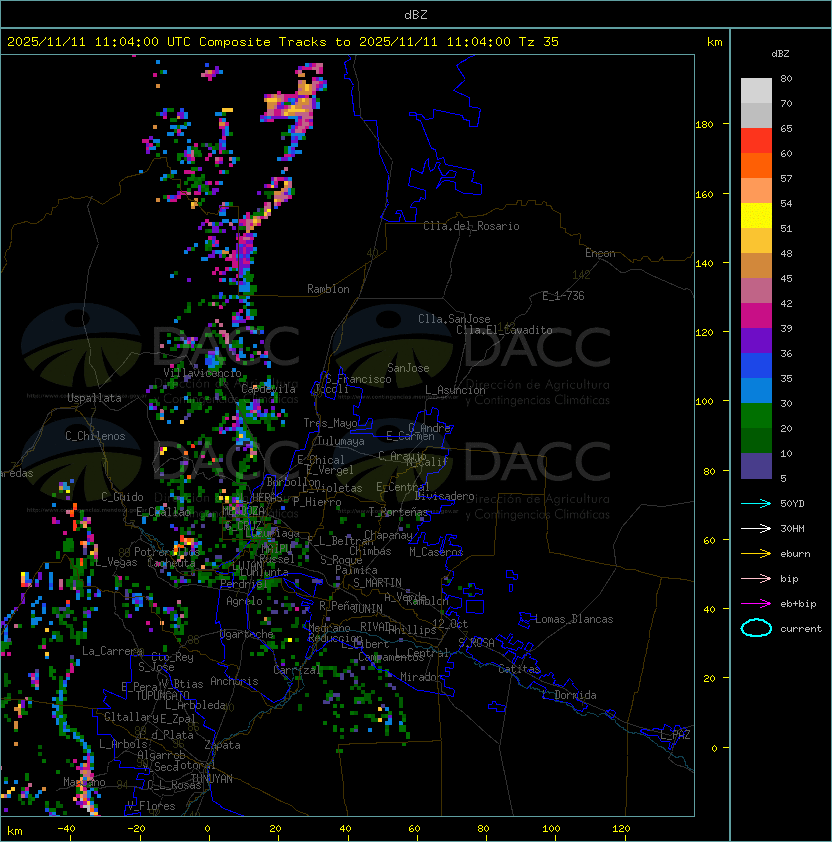Click the Tres_Mayo map label
The image size is (832, 842).
[330, 423]
